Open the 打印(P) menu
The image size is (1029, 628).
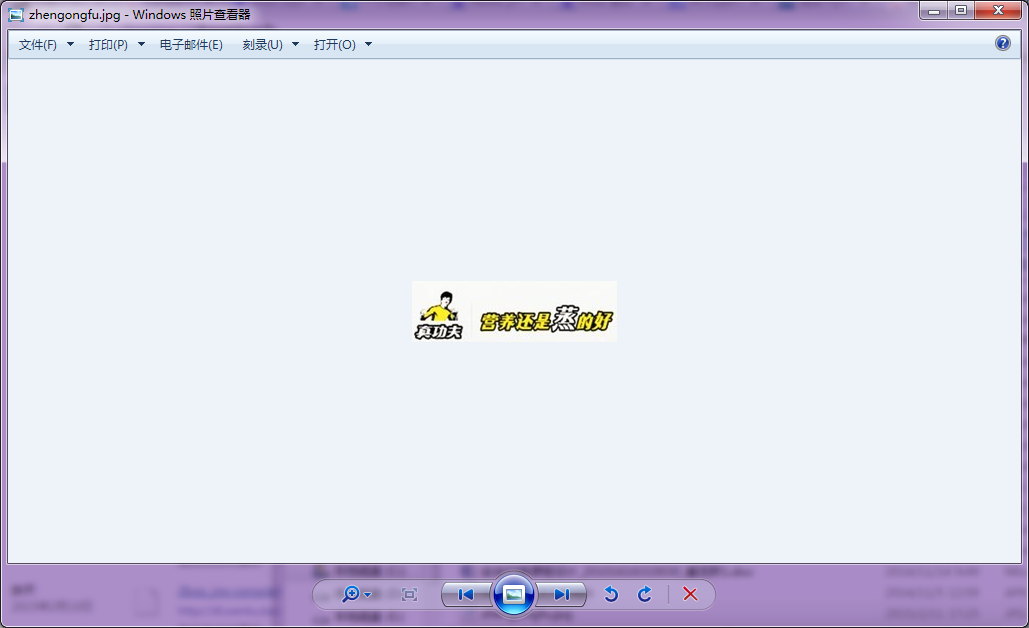[x=108, y=45]
